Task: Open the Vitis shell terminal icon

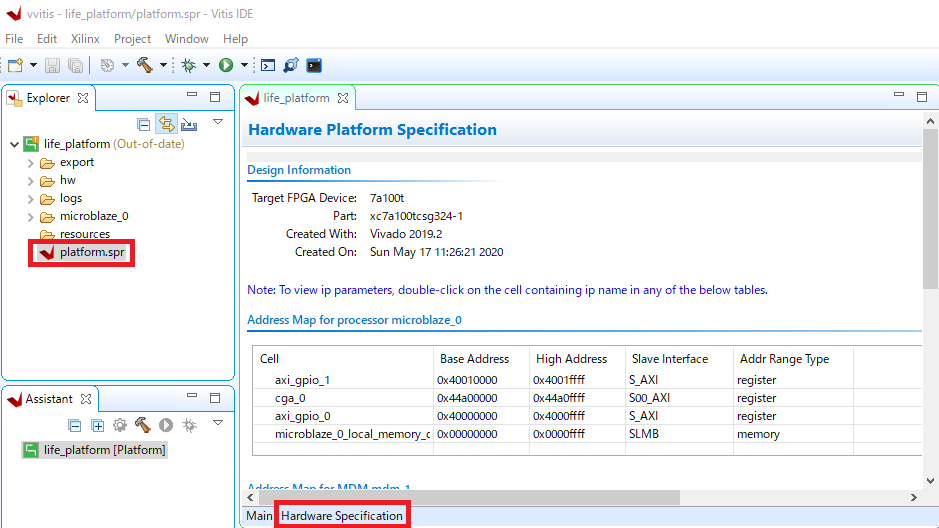Action: 314,65
